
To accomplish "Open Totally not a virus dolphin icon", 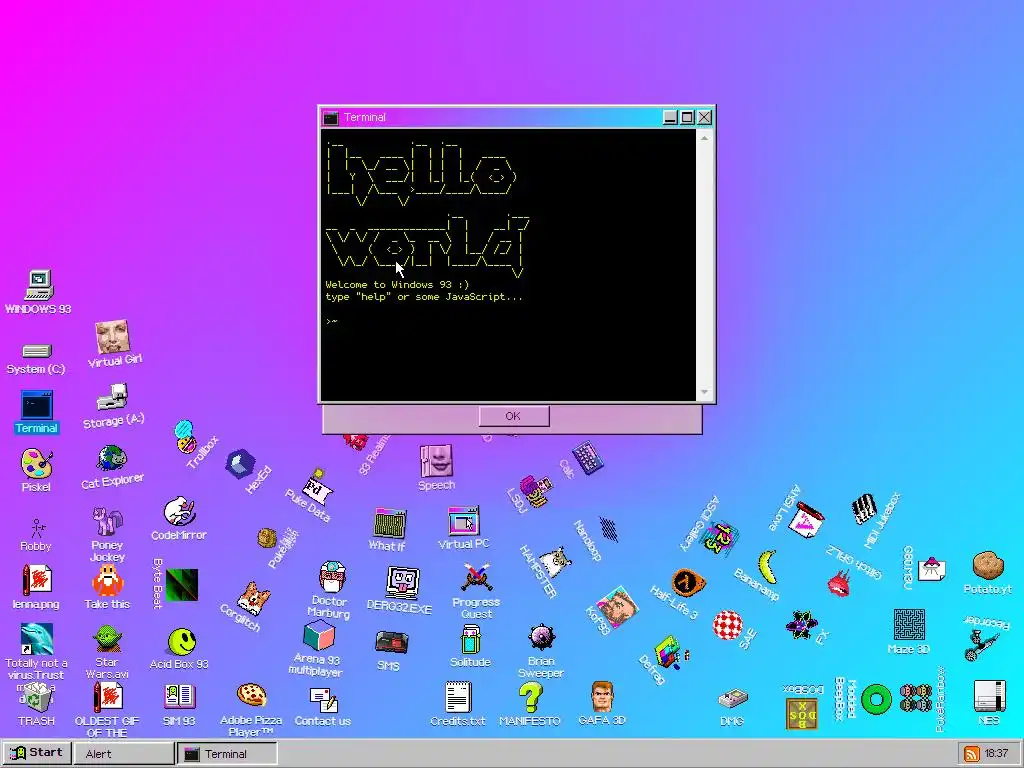I will (x=37, y=639).
